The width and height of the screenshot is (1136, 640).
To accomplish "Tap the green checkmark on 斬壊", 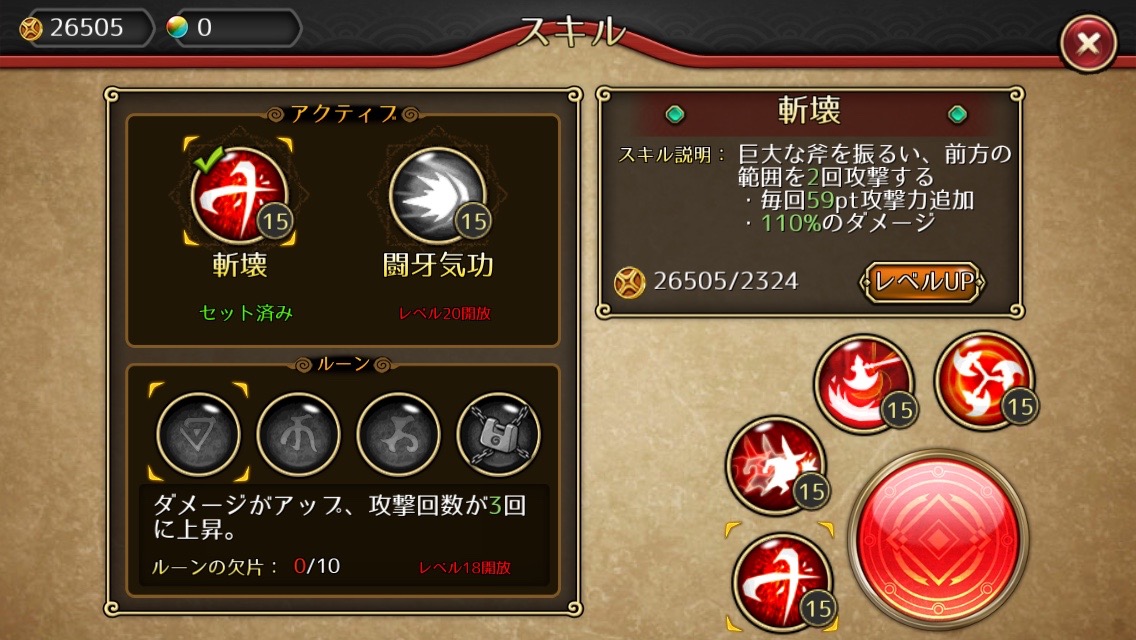I will 208,159.
